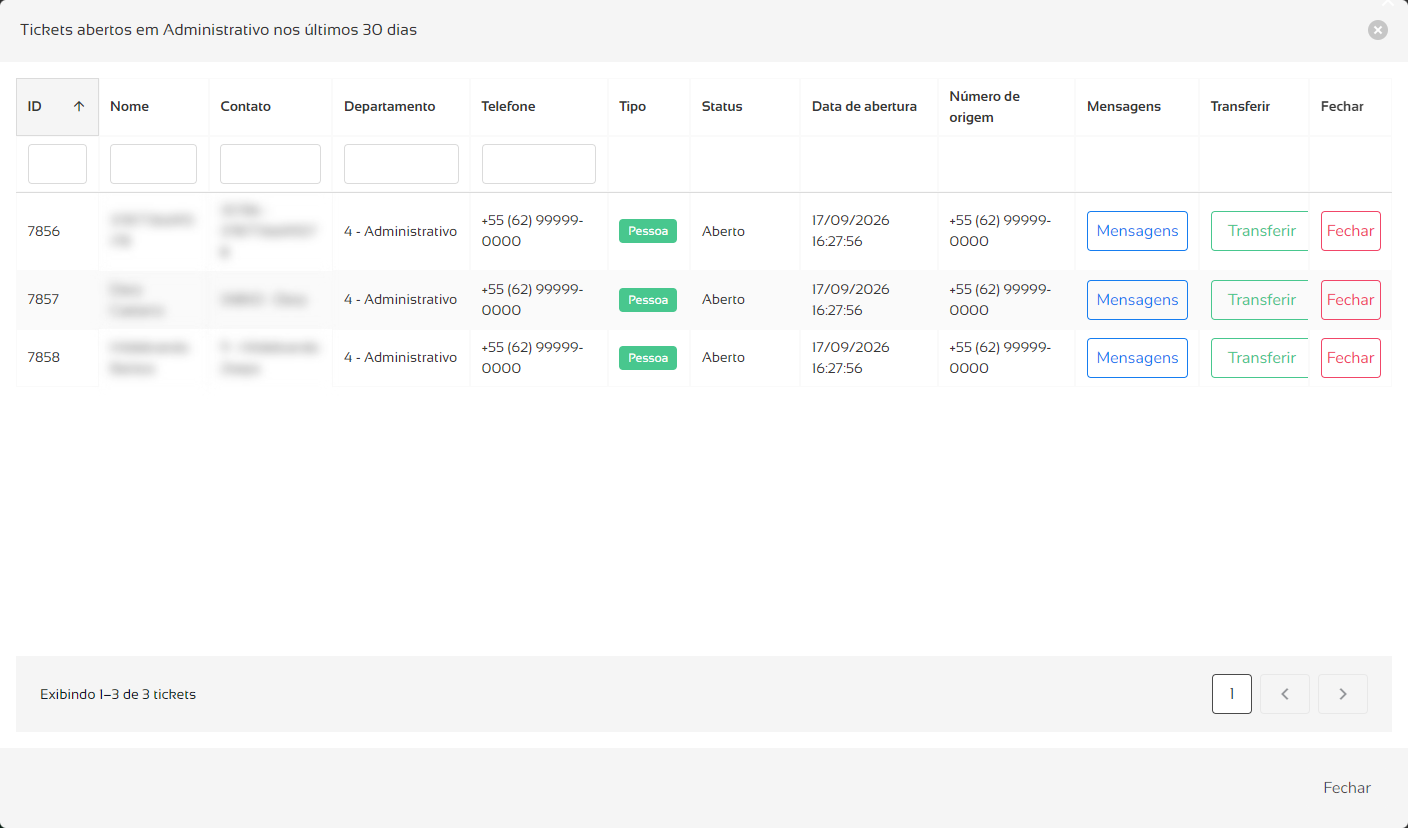Transfer ticket 7857 with Transferir
This screenshot has width=1408, height=828.
pos(1260,300)
